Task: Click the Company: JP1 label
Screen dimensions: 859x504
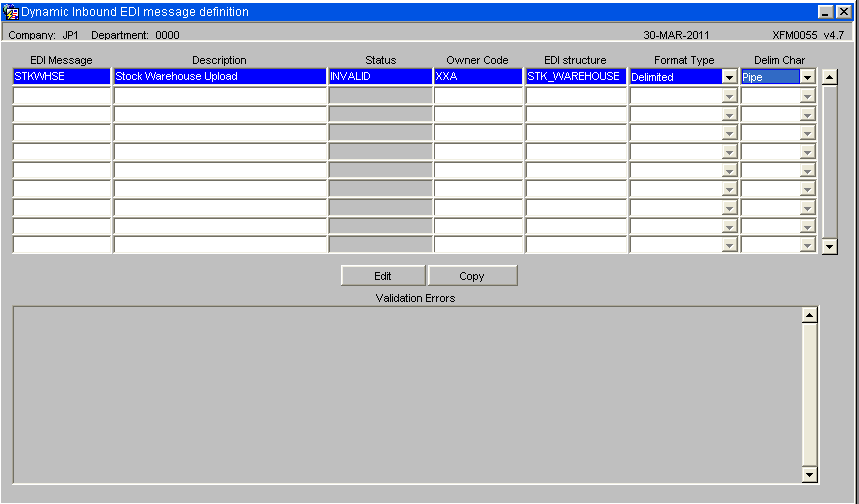Action: pos(43,35)
